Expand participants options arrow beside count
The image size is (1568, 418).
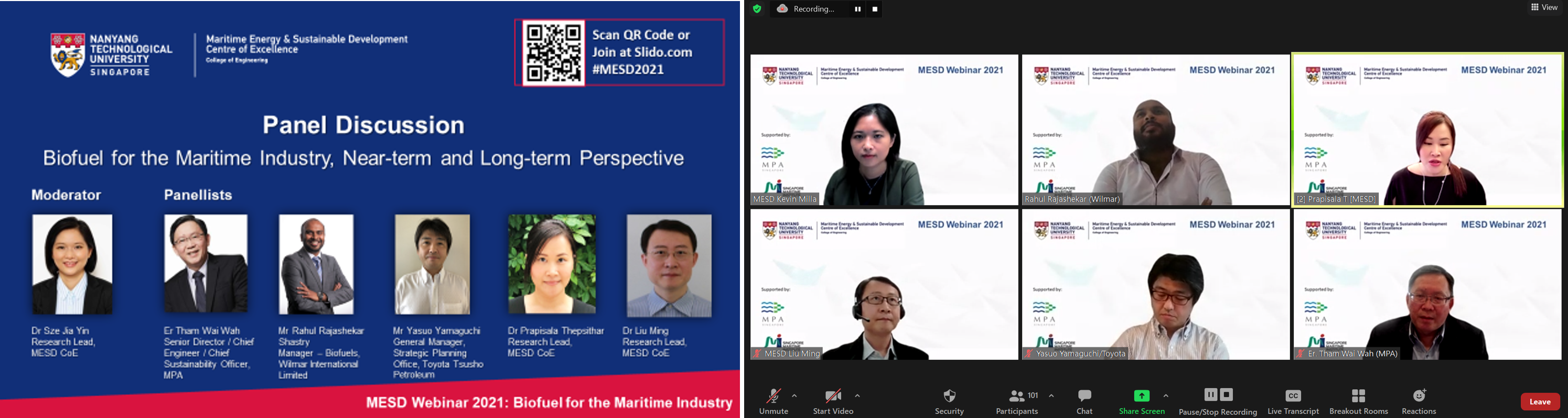(1051, 395)
